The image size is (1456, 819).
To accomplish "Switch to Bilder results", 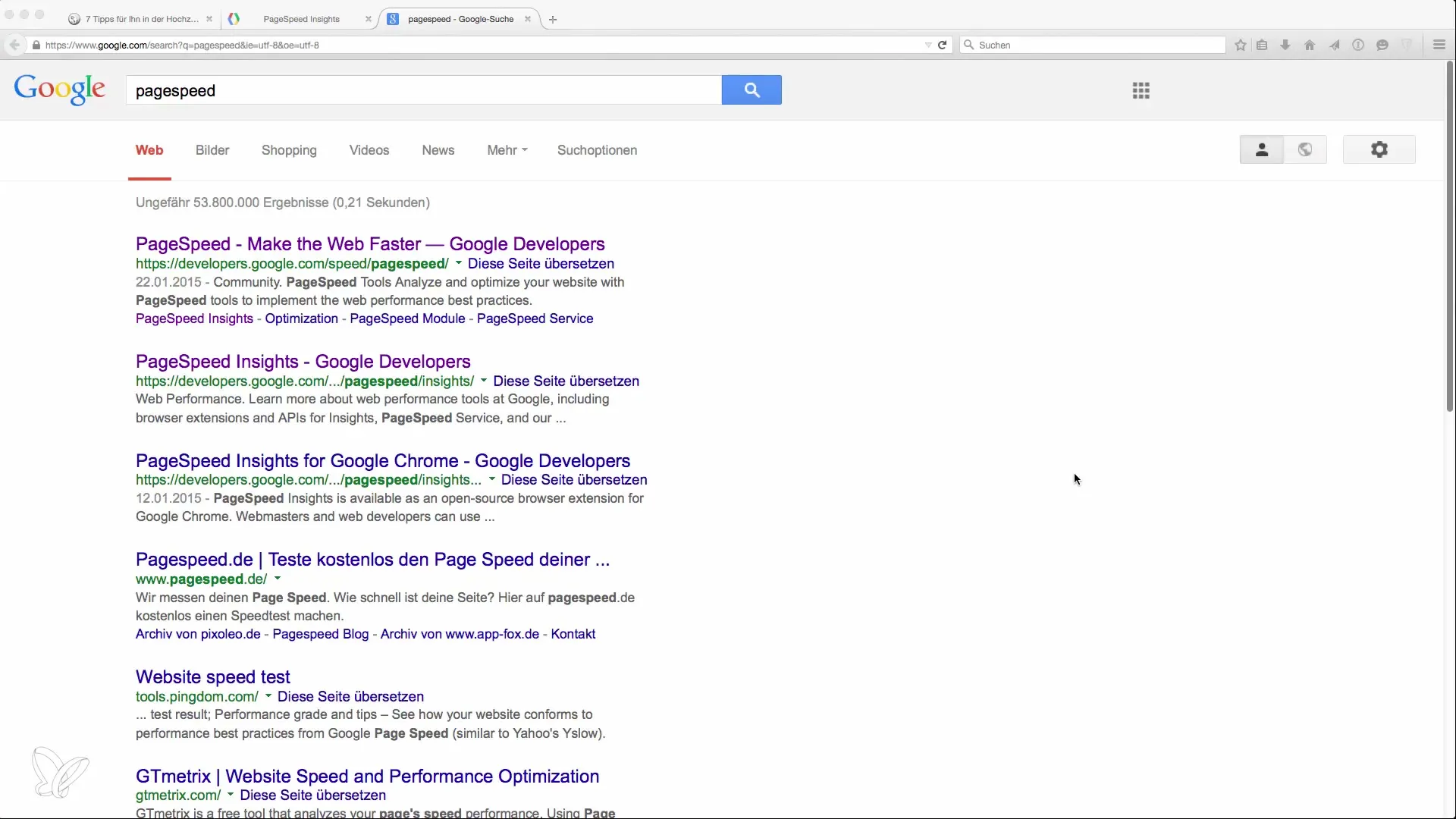I will [212, 150].
